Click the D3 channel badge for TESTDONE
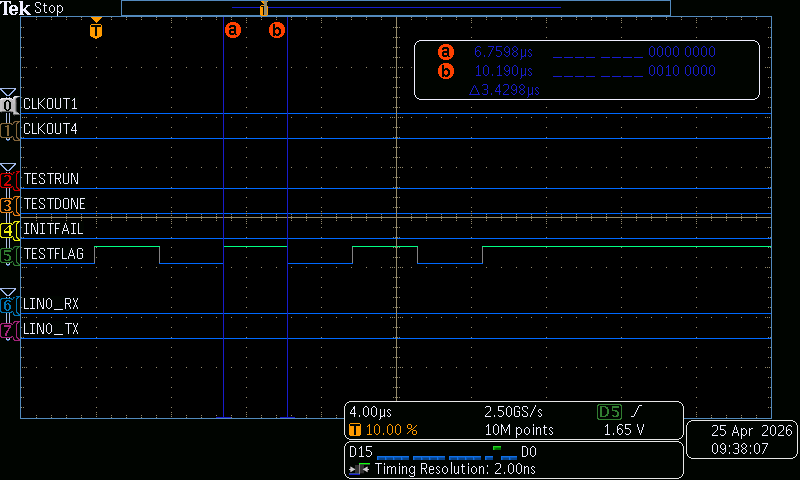 (8, 206)
